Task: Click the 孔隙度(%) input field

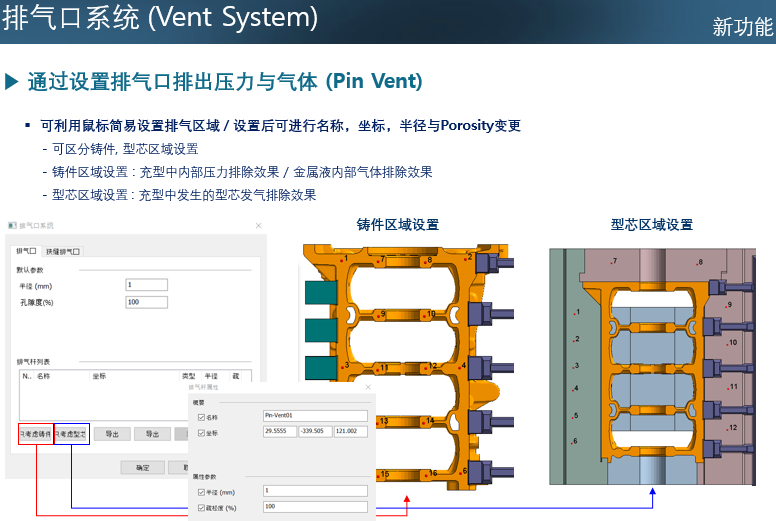Action: tap(146, 301)
